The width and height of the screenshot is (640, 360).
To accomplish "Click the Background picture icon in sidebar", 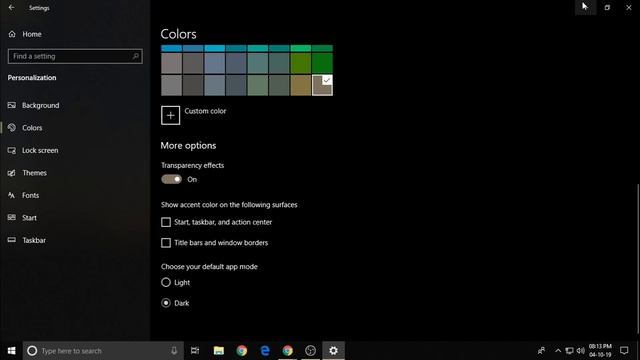I will coord(12,105).
